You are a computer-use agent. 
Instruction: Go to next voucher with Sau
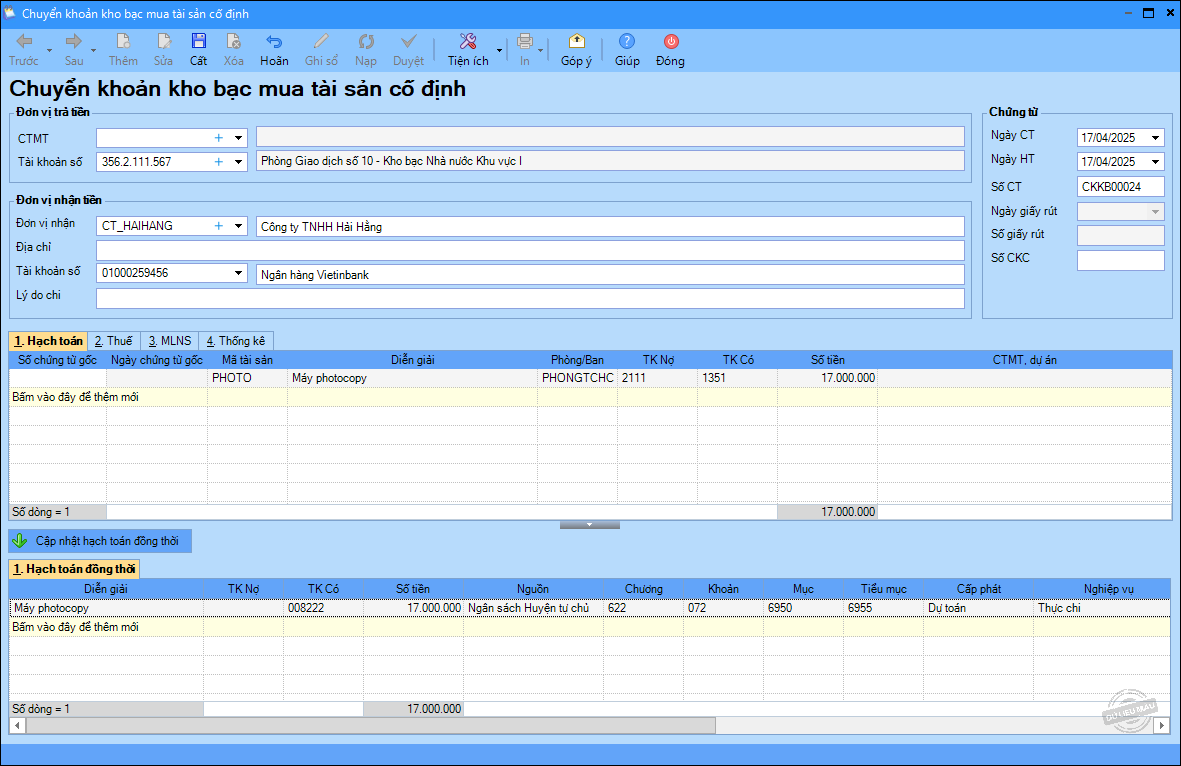74,50
